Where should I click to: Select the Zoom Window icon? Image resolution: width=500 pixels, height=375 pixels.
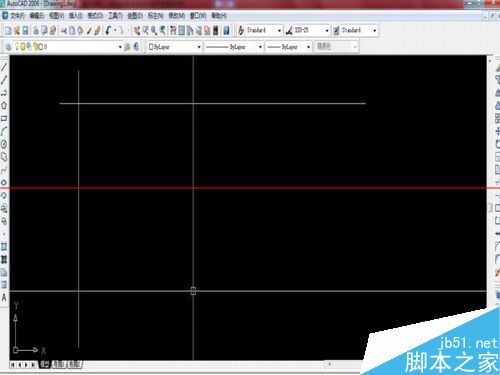click(x=154, y=31)
